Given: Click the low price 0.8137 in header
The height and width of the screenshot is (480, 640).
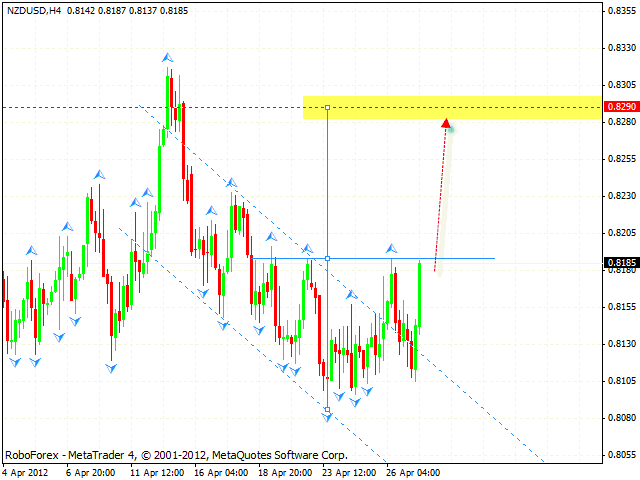Looking at the screenshot, I should pos(143,11).
